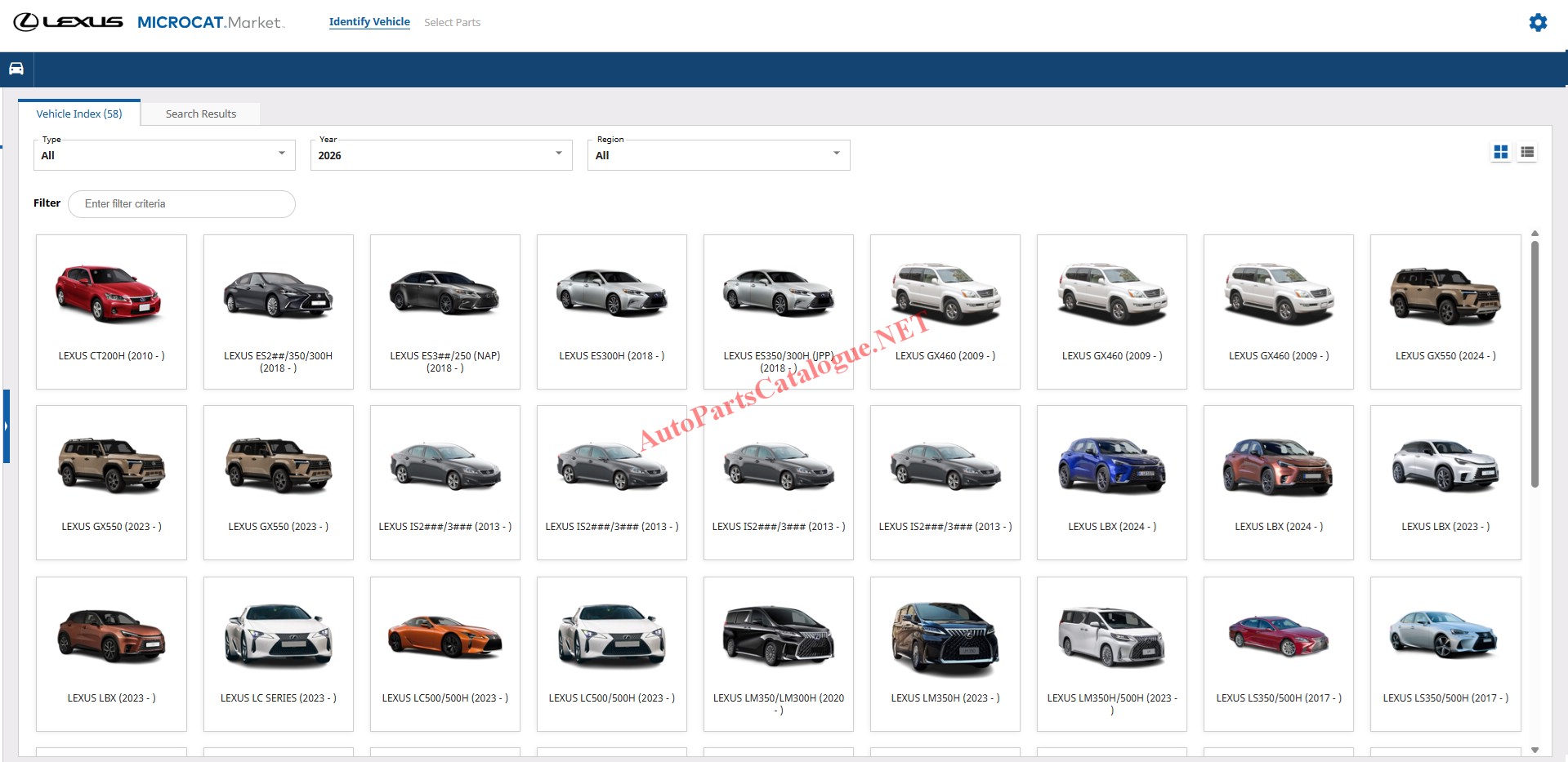Switch to list view layout
Image resolution: width=1568 pixels, height=762 pixels.
(1526, 152)
